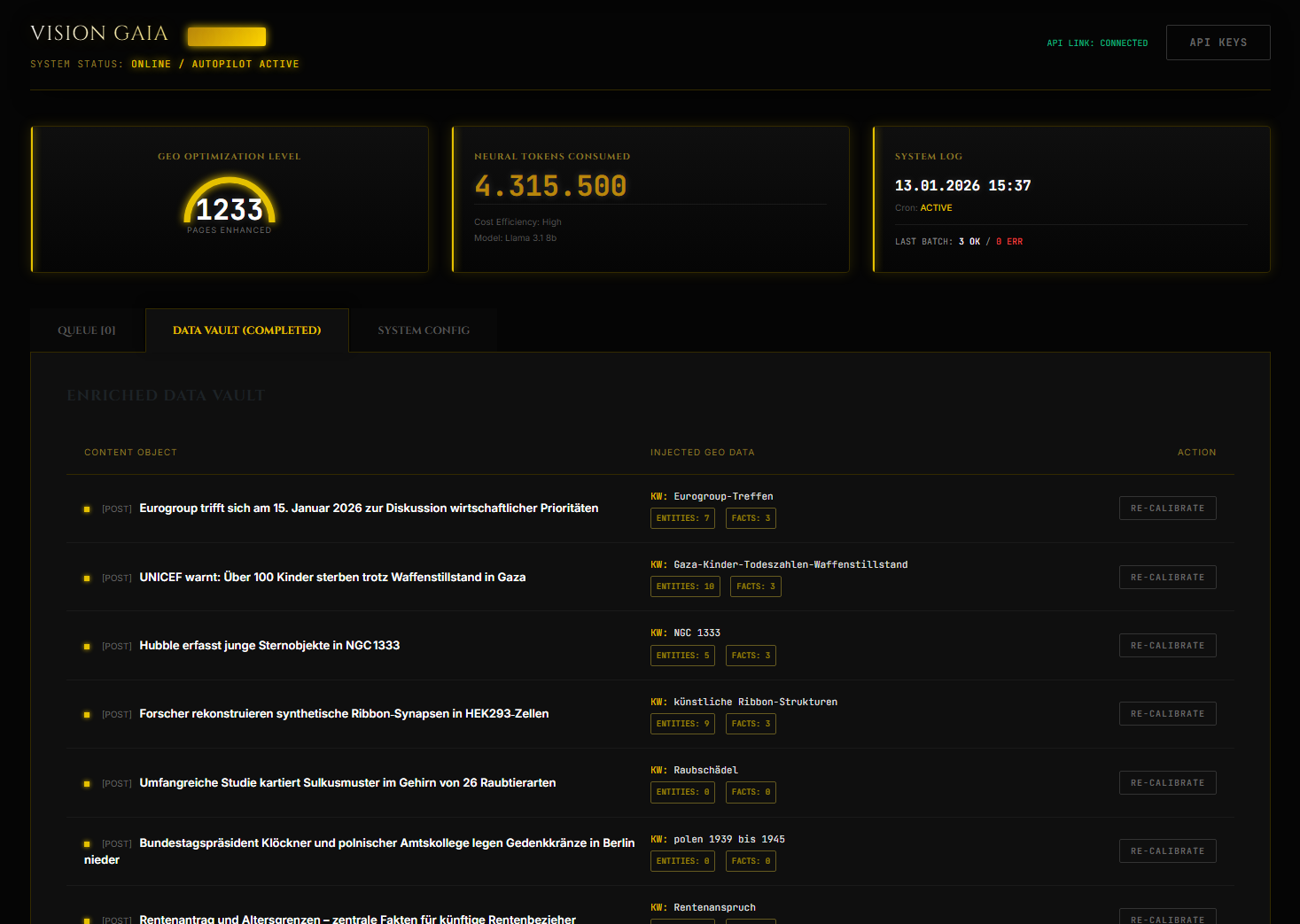This screenshot has height=924, width=1300.
Task: Click the API KEYS button
Action: click(x=1218, y=42)
